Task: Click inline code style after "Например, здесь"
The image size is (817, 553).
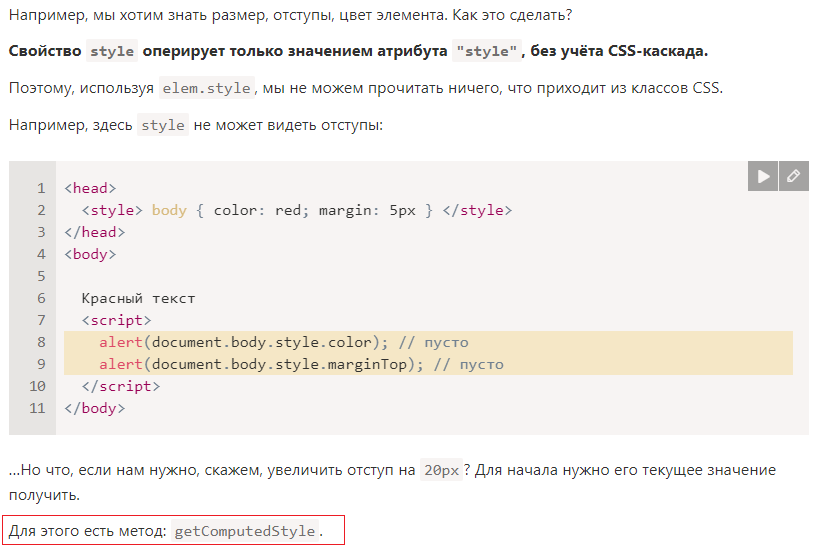Action: point(163,125)
